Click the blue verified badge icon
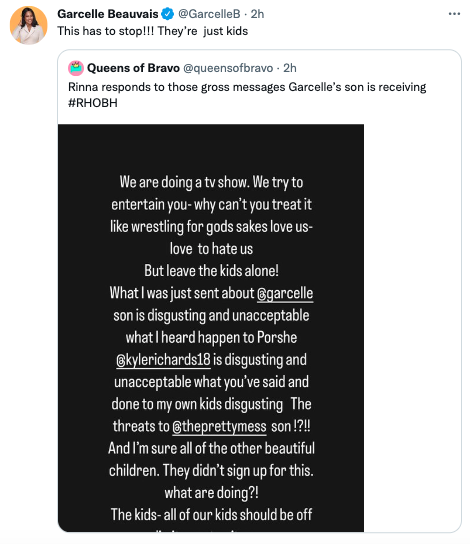 point(168,14)
